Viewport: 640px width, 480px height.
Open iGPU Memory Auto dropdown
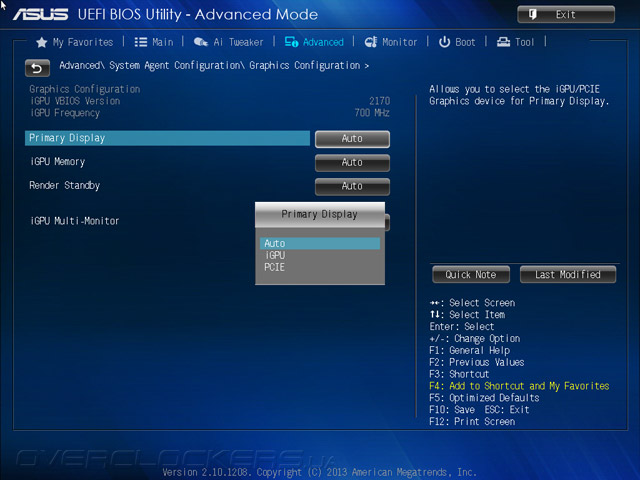352,162
